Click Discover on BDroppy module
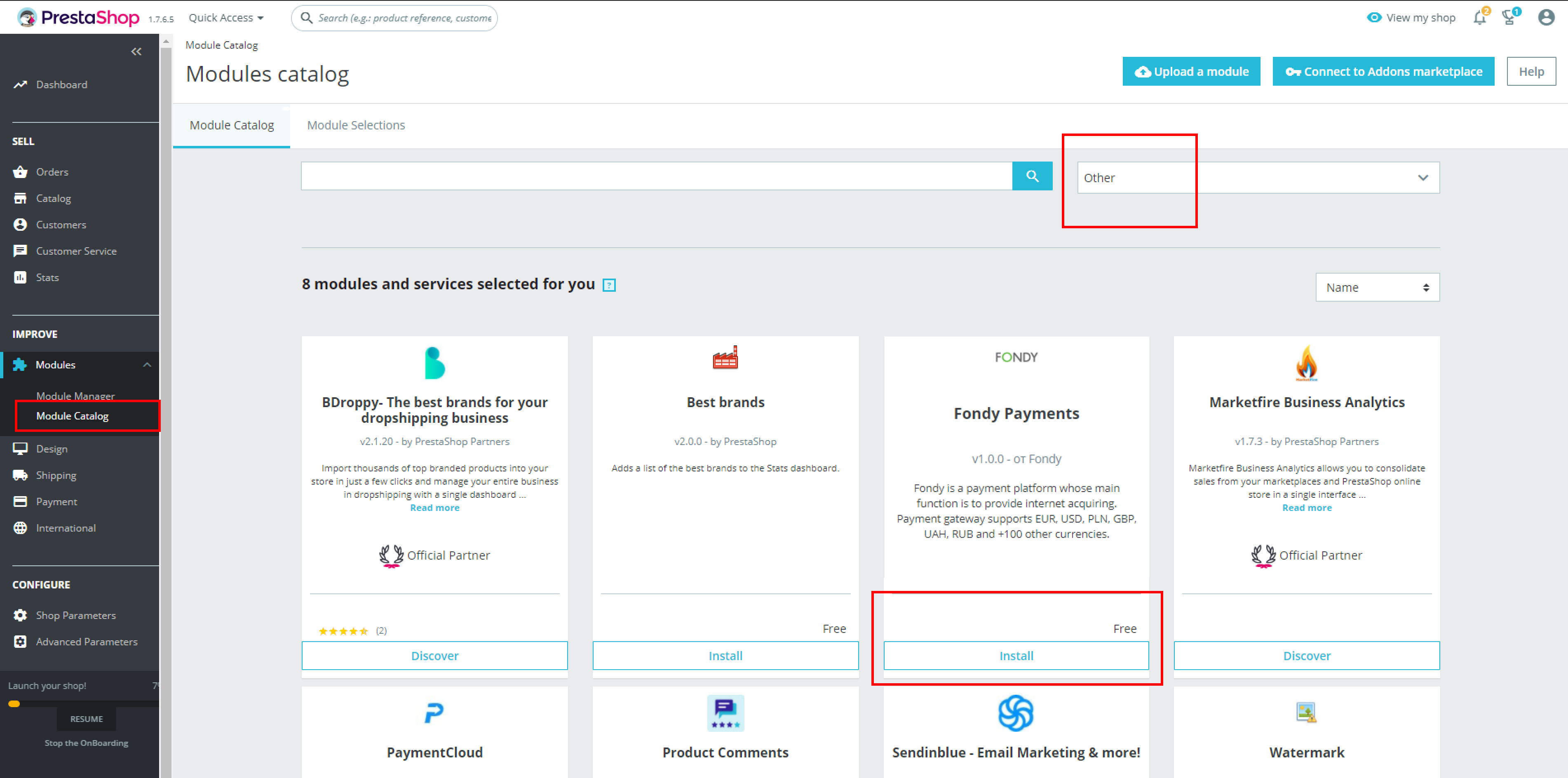This screenshot has height=778, width=1568. pos(434,656)
